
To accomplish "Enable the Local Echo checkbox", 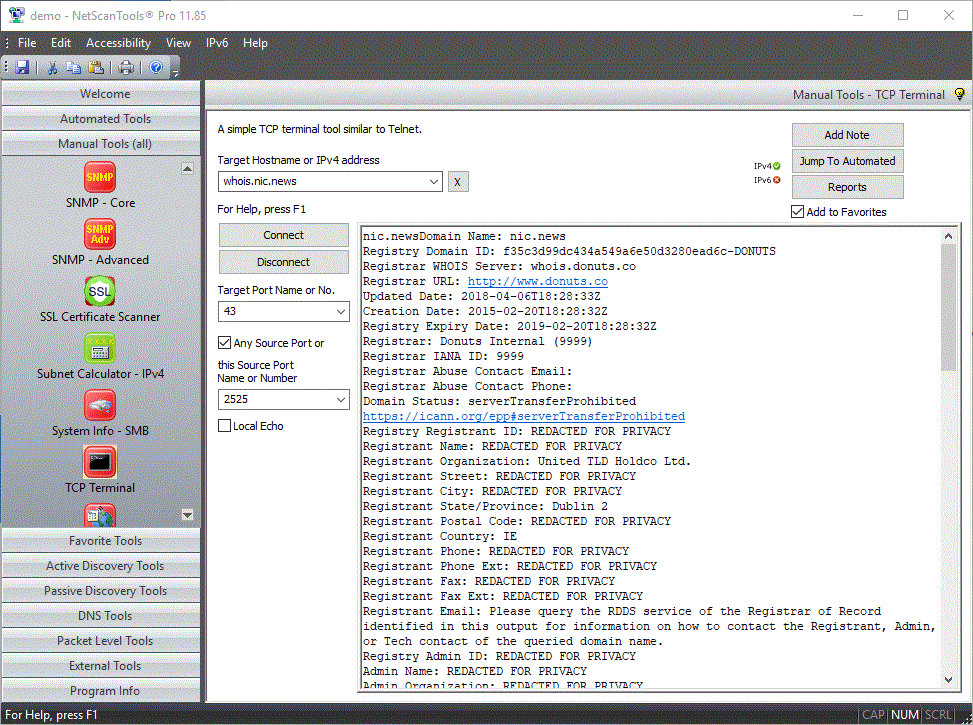I will tap(225, 426).
